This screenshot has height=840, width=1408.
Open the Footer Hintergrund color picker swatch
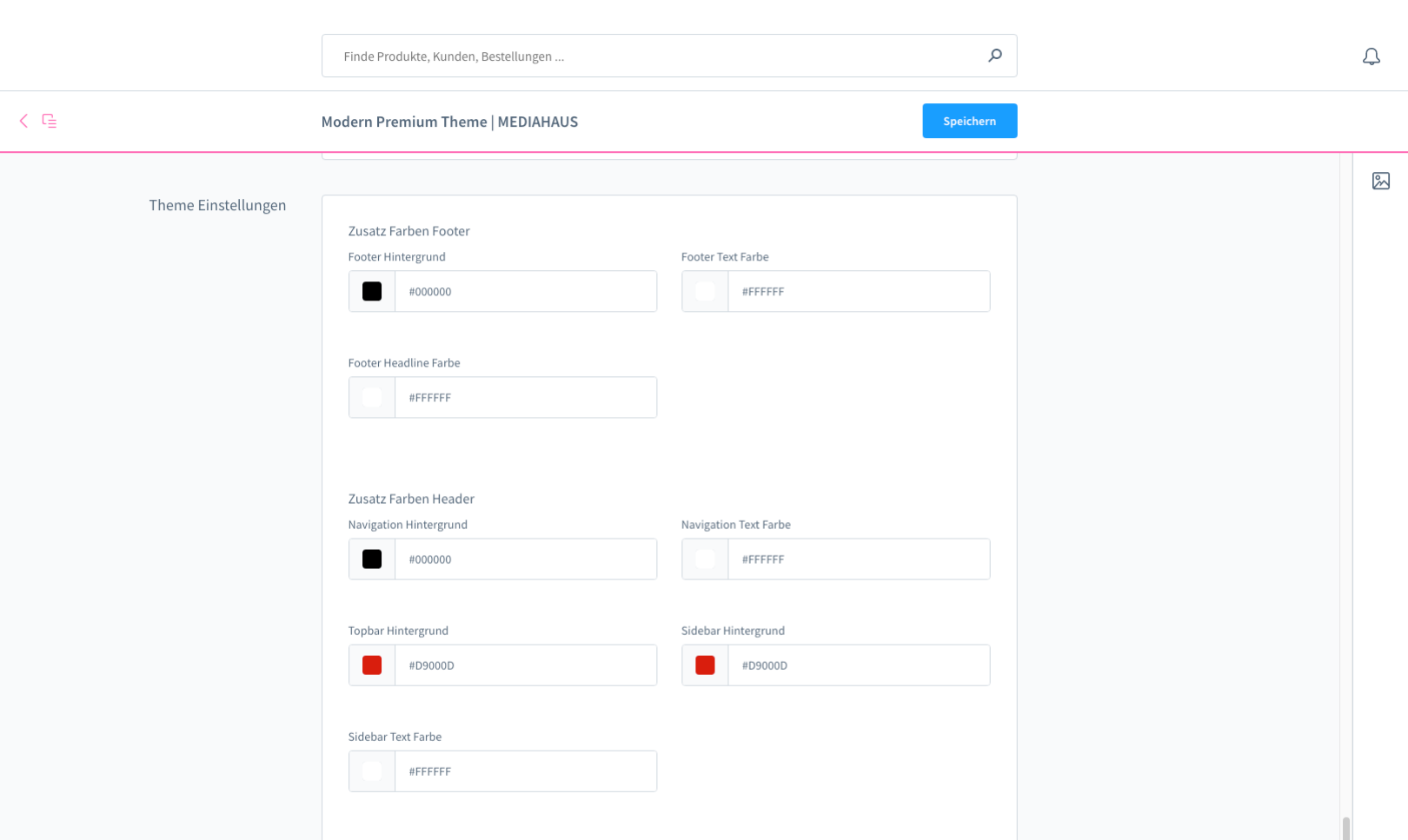(x=371, y=291)
